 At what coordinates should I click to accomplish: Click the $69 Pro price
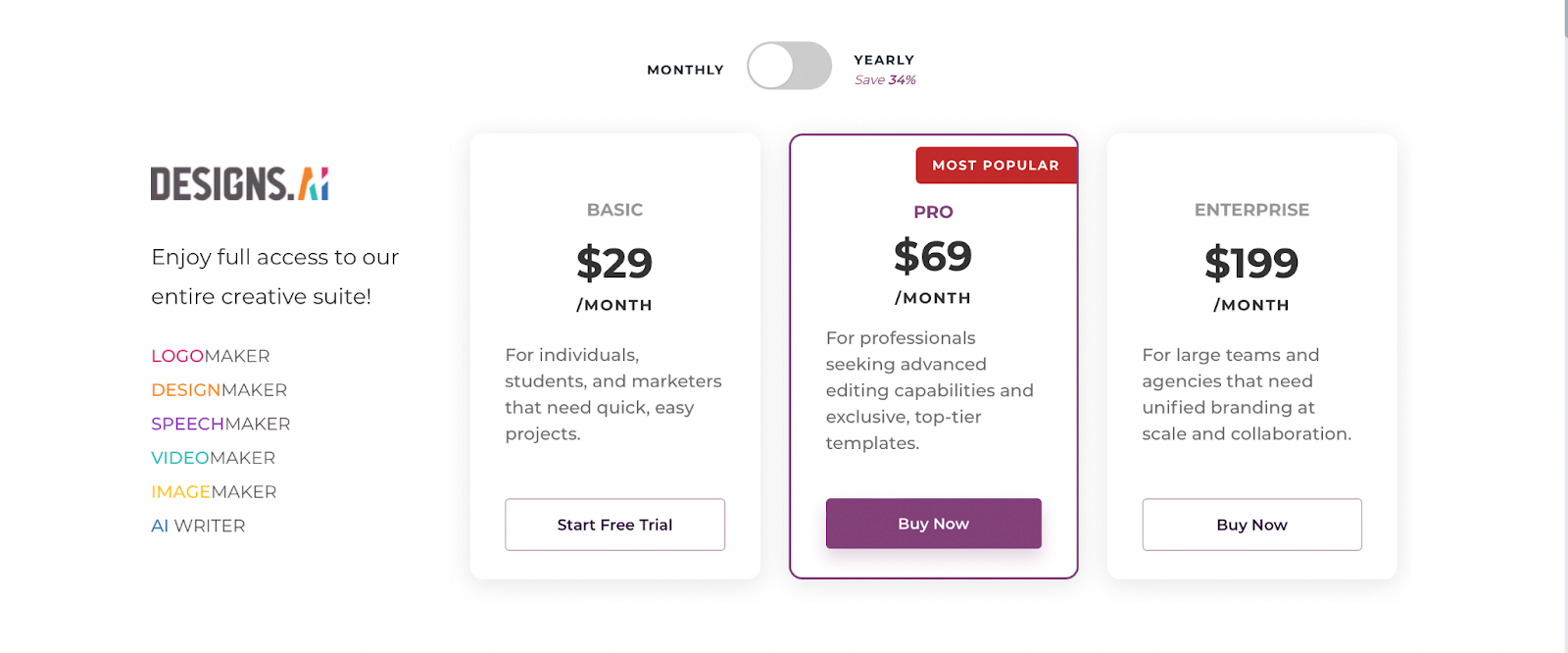click(x=933, y=256)
